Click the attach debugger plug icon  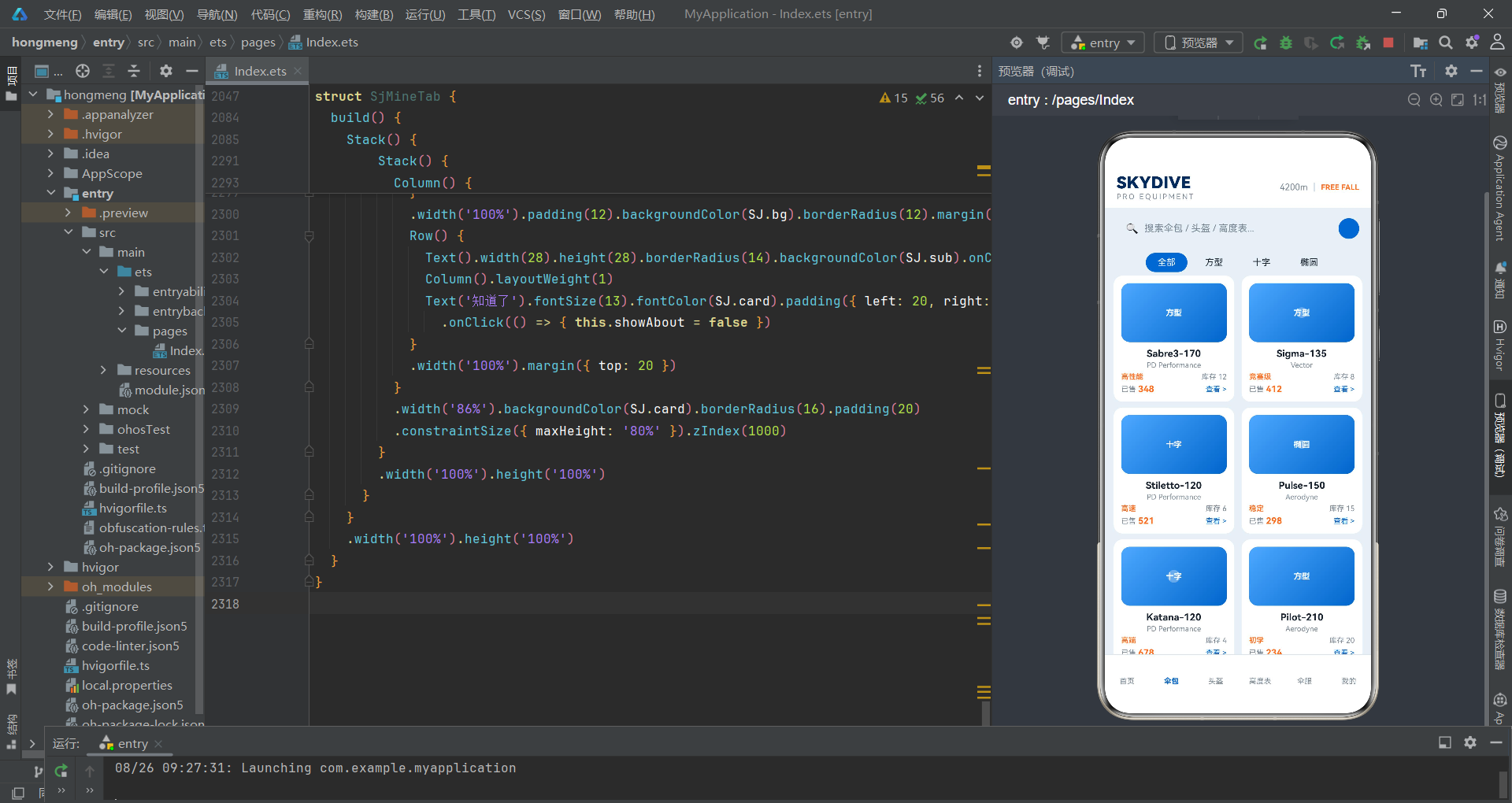[1043, 43]
